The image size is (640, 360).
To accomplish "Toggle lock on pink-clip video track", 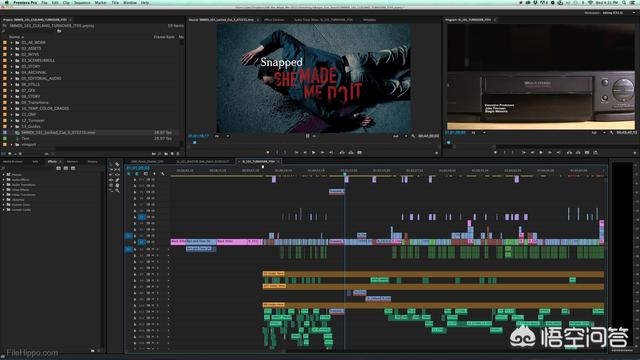I will [x=135, y=242].
